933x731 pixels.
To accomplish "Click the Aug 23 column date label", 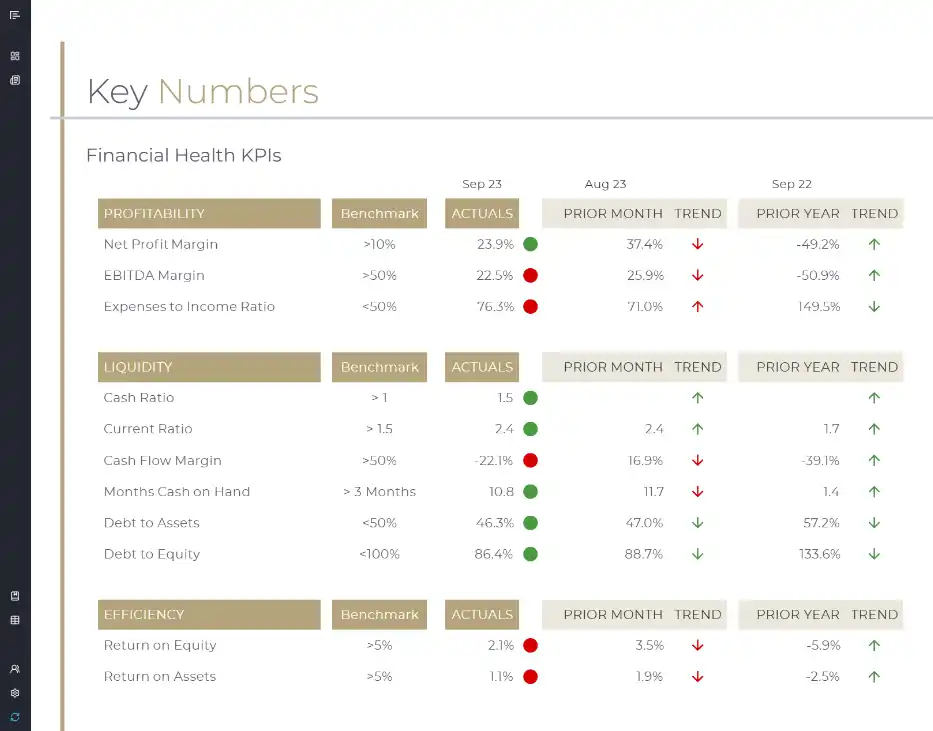I will click(605, 184).
